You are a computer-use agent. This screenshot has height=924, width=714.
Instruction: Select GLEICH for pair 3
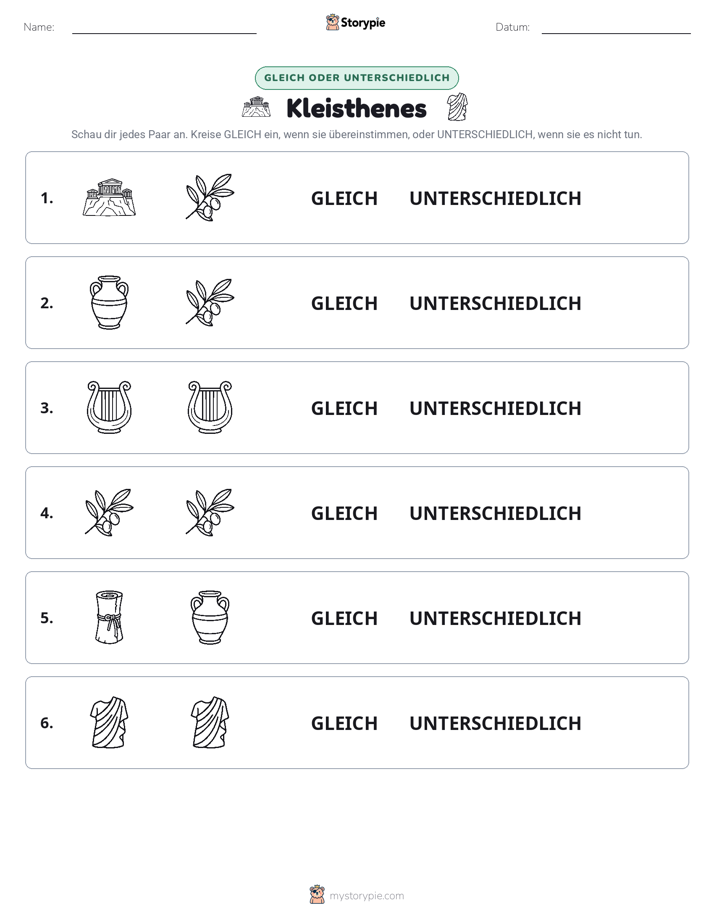click(x=344, y=408)
